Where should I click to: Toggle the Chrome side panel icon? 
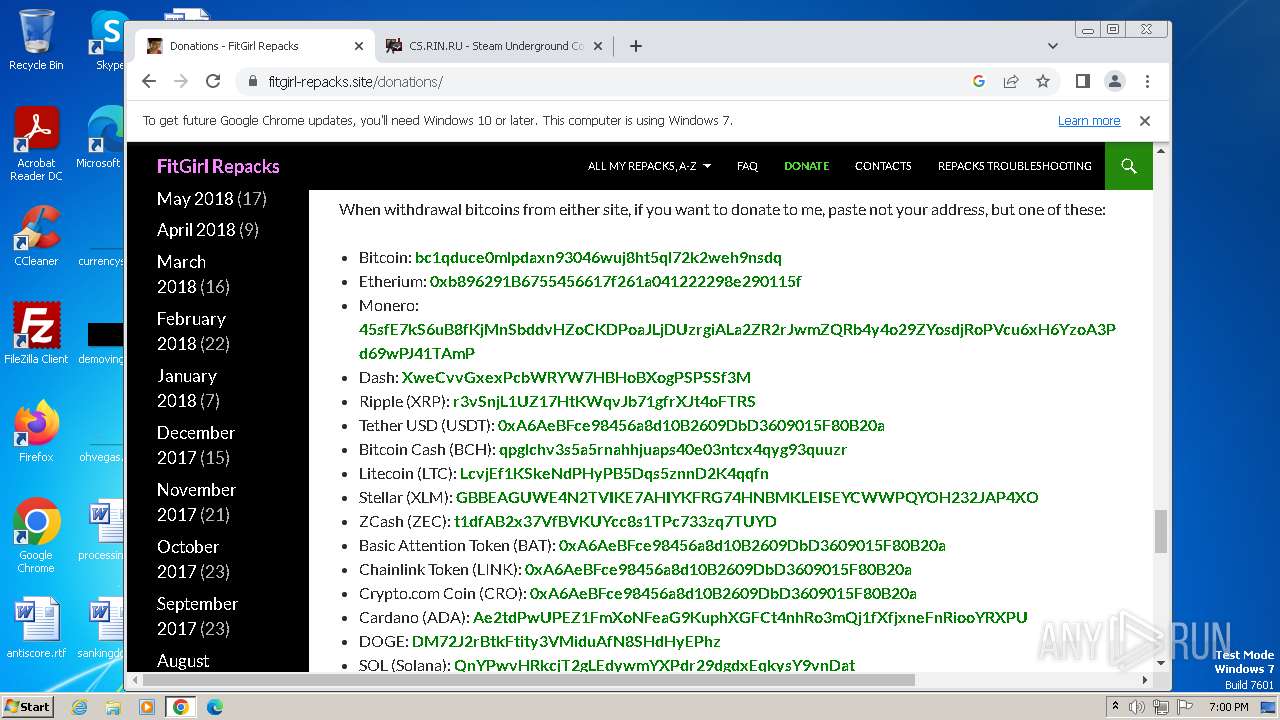click(x=1082, y=81)
